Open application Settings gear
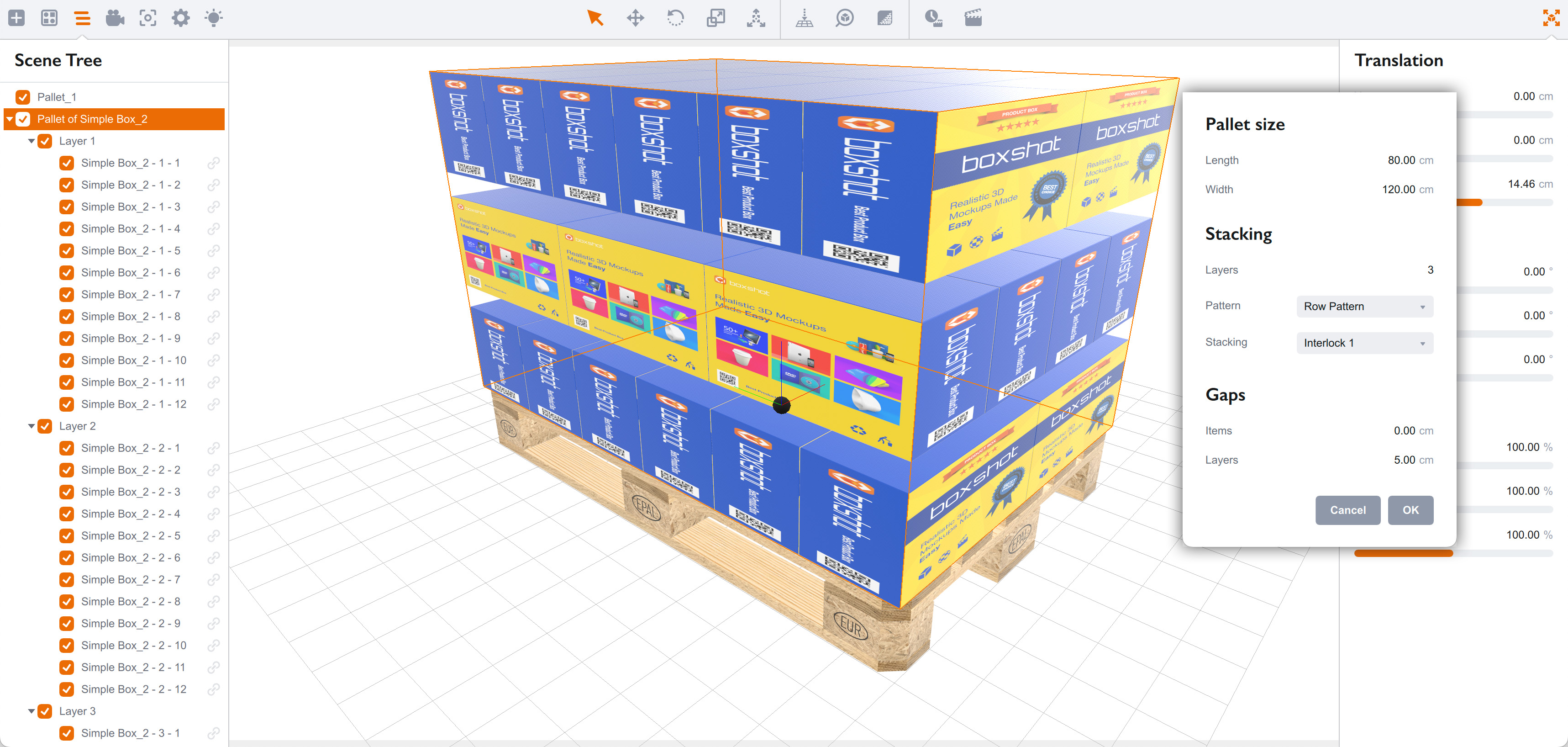The width and height of the screenshot is (1568, 747). click(180, 18)
